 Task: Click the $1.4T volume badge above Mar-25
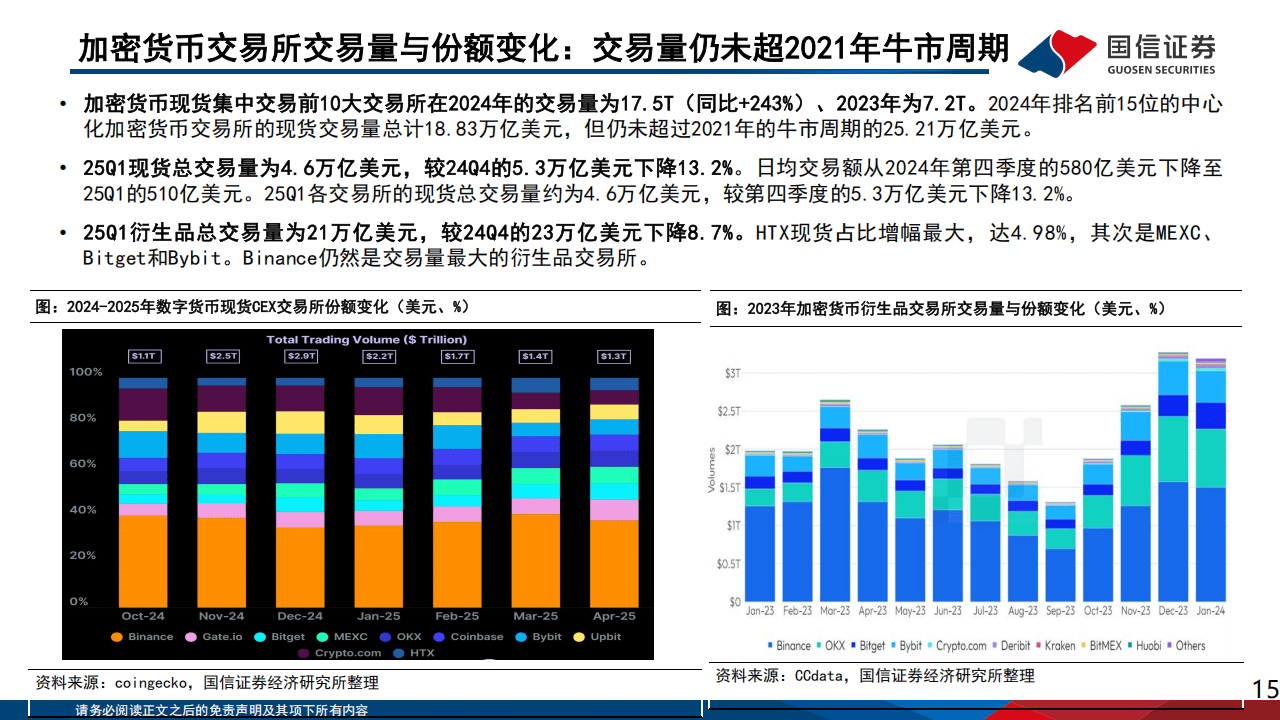[535, 356]
